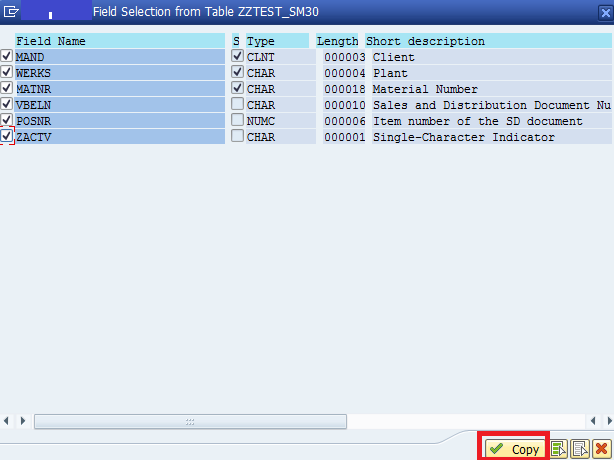Click the length value 000001
The width and height of the screenshot is (614, 460).
344,137
